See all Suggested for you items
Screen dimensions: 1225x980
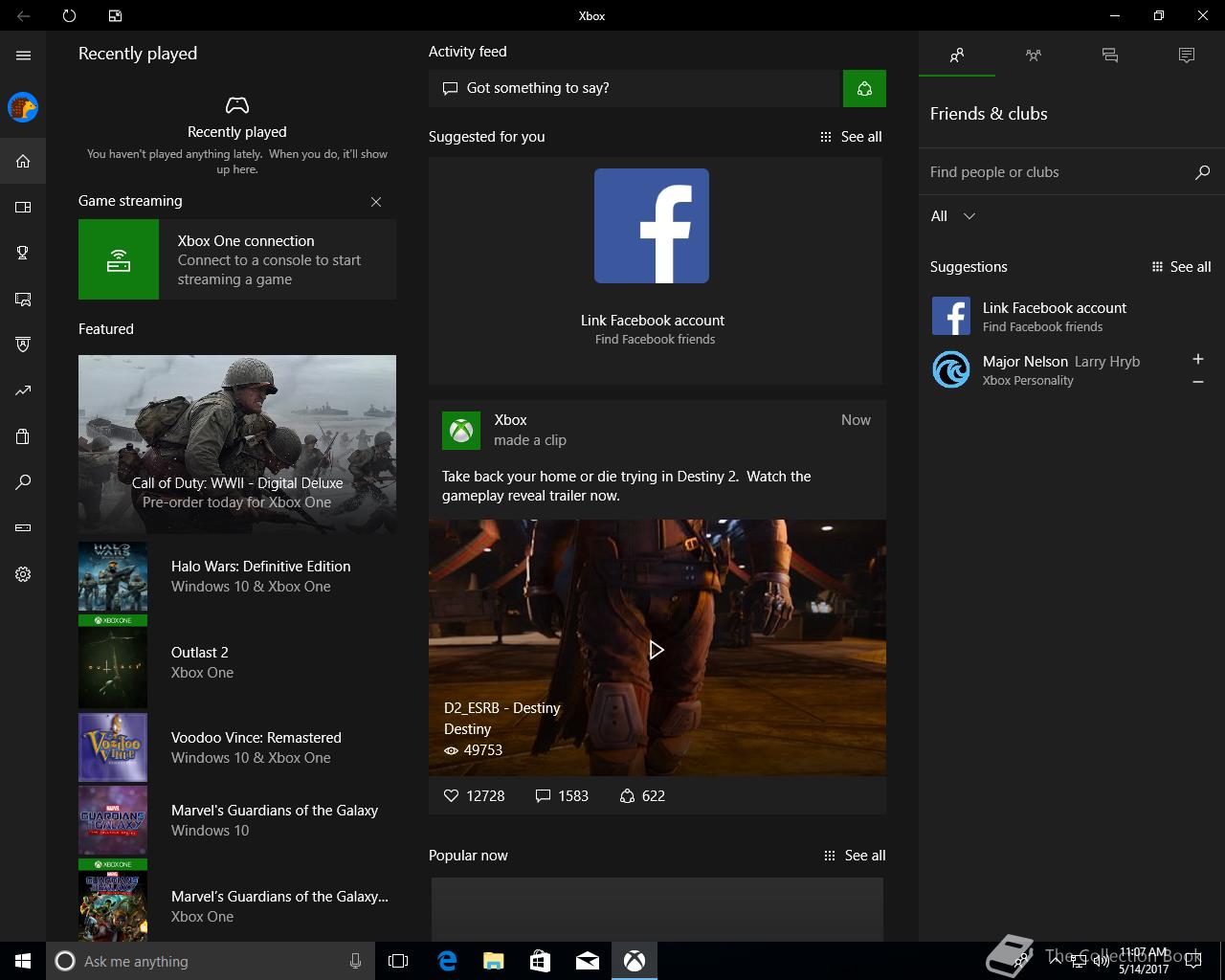click(x=851, y=137)
